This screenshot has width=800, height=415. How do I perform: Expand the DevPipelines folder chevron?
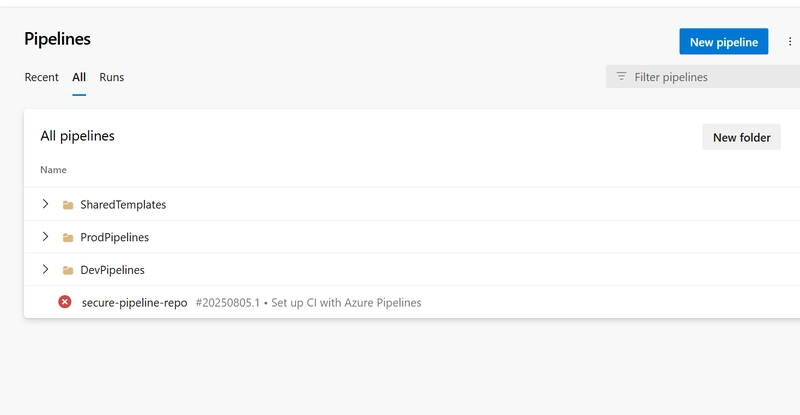(x=45, y=270)
